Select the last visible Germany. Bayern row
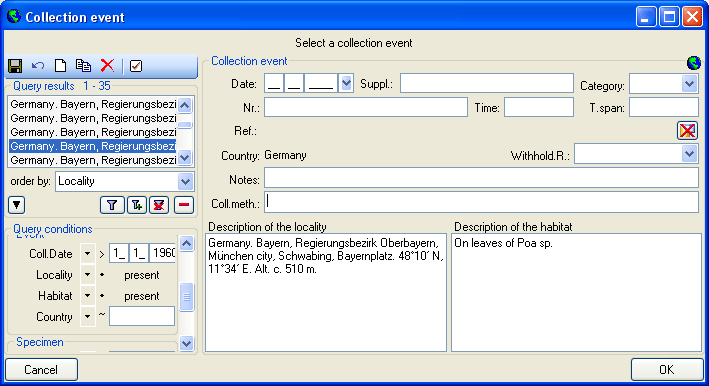Screen dimensions: 709x386 coord(93,160)
